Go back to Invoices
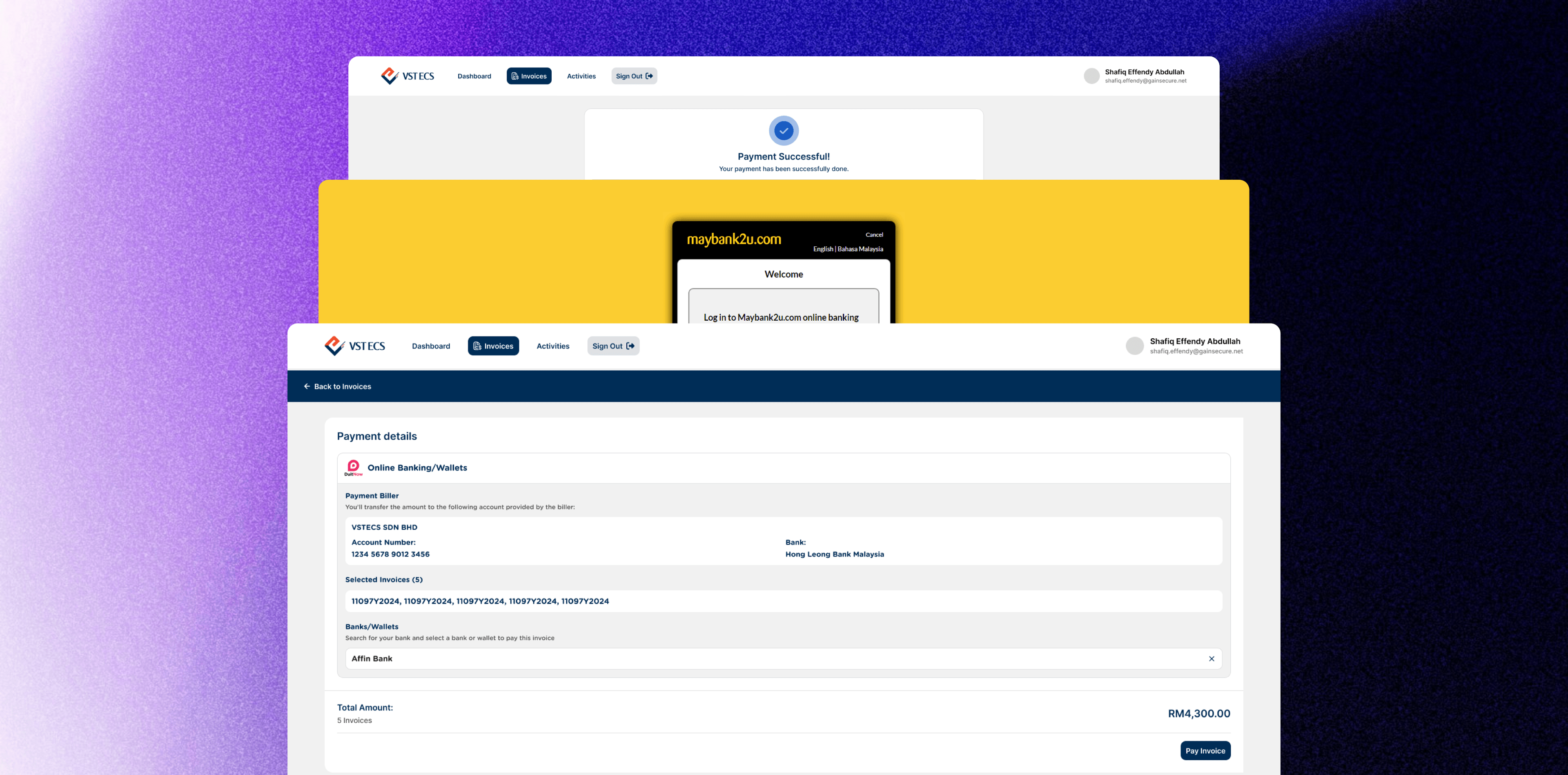 [x=337, y=386]
